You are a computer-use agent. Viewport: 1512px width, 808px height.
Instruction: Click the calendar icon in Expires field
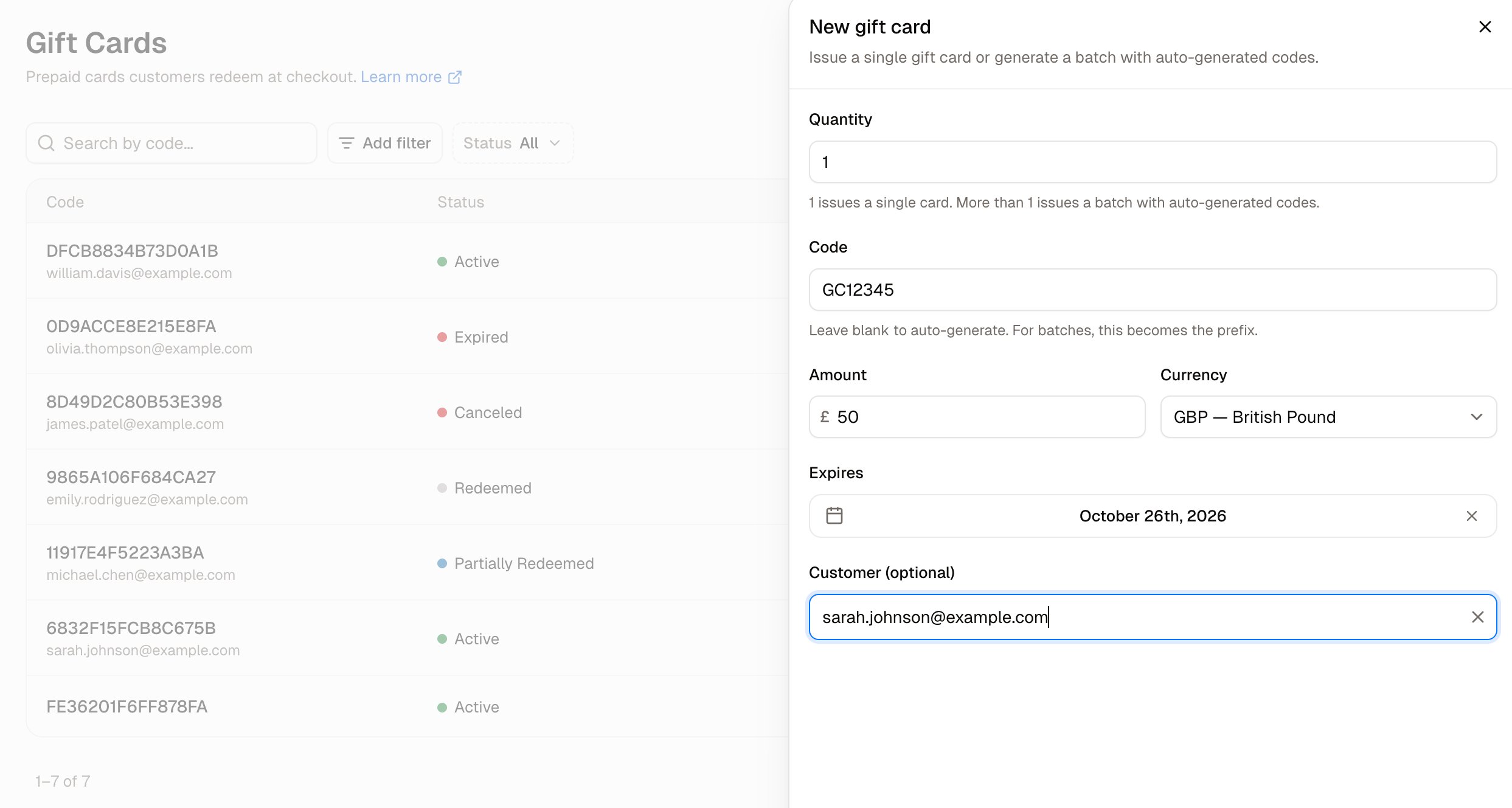click(x=834, y=516)
